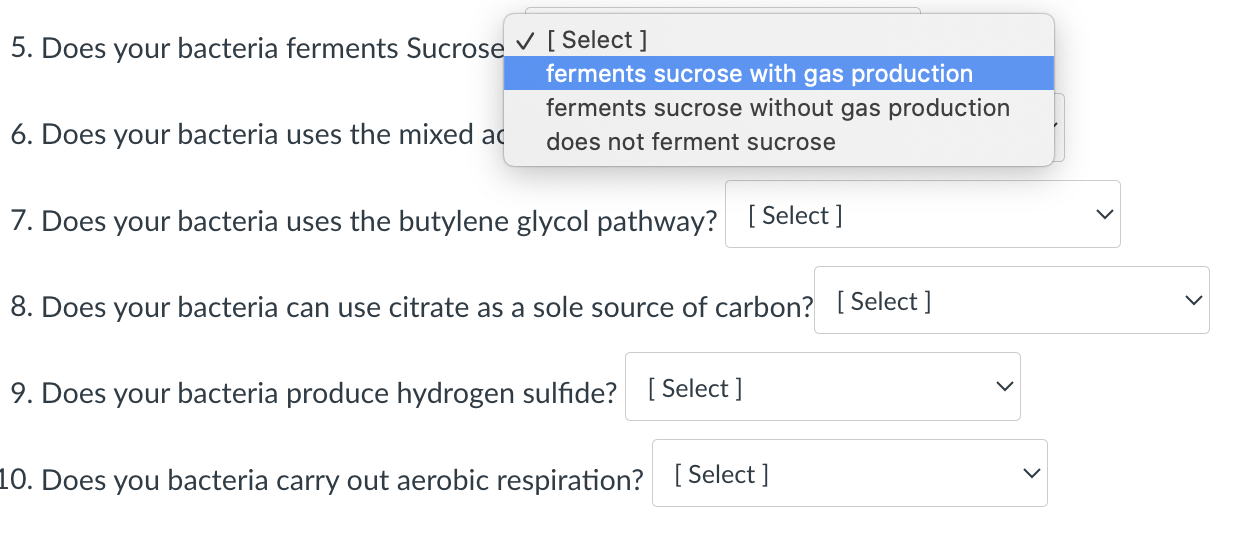
Task: Open the citrate carbon source select box
Action: pyautogui.click(x=1010, y=301)
